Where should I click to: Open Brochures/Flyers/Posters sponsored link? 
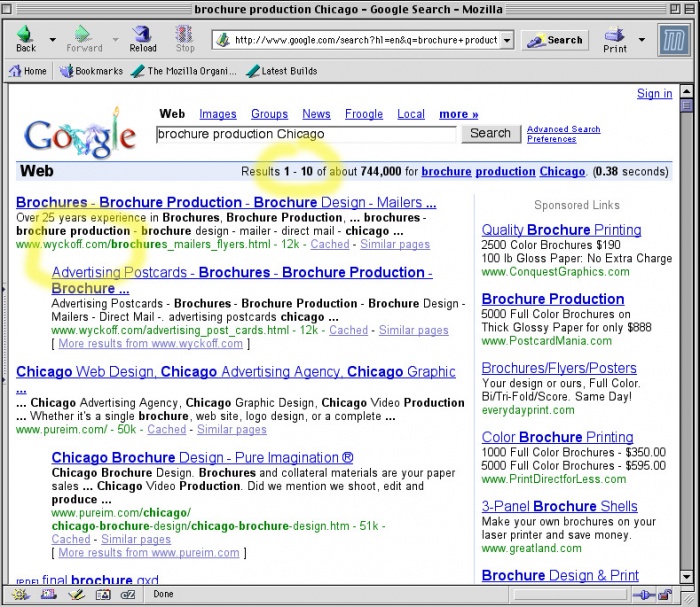[x=559, y=368]
